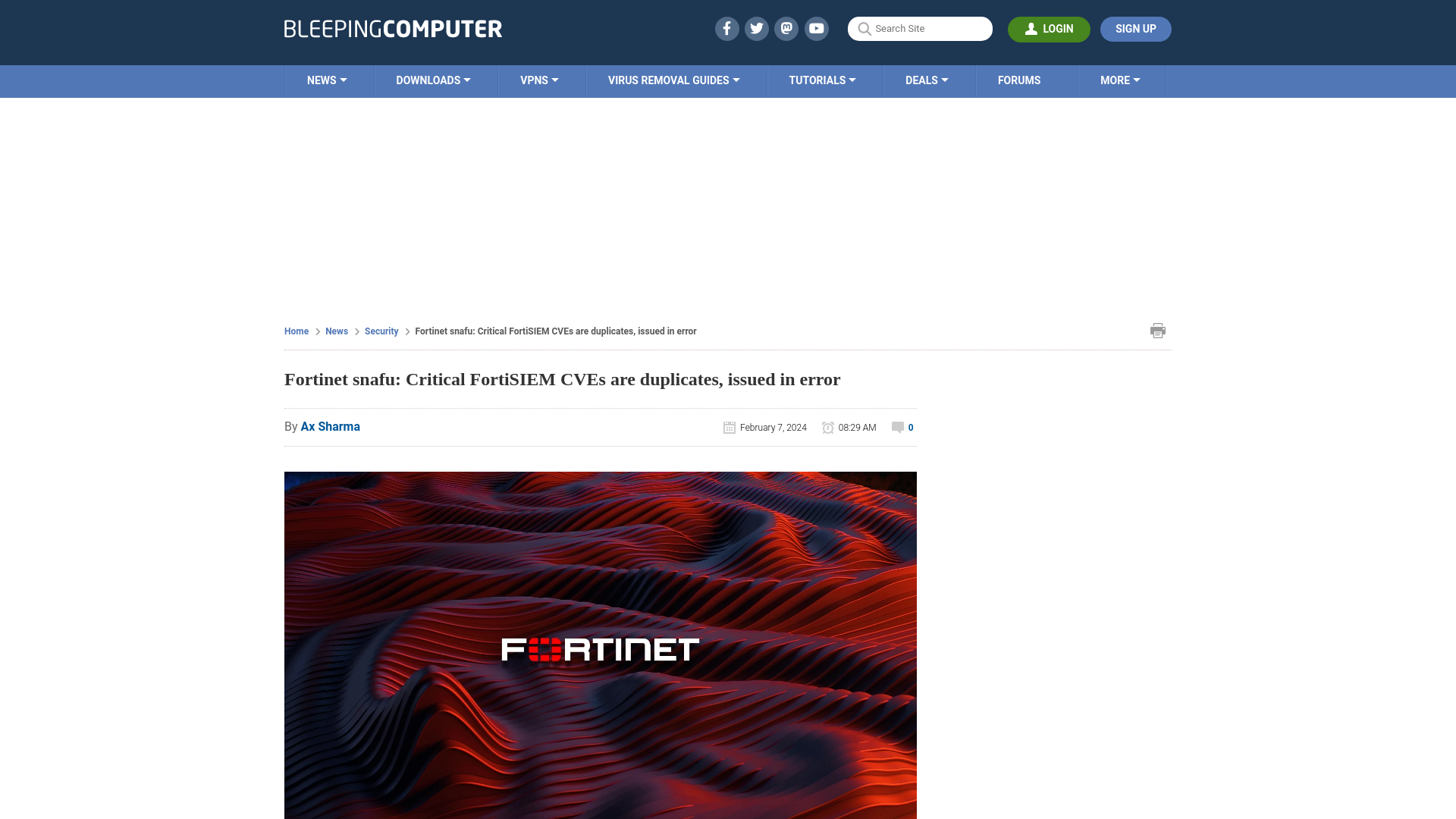
Task: Expand the DOWNLOADS dropdown menu
Action: 433,80
